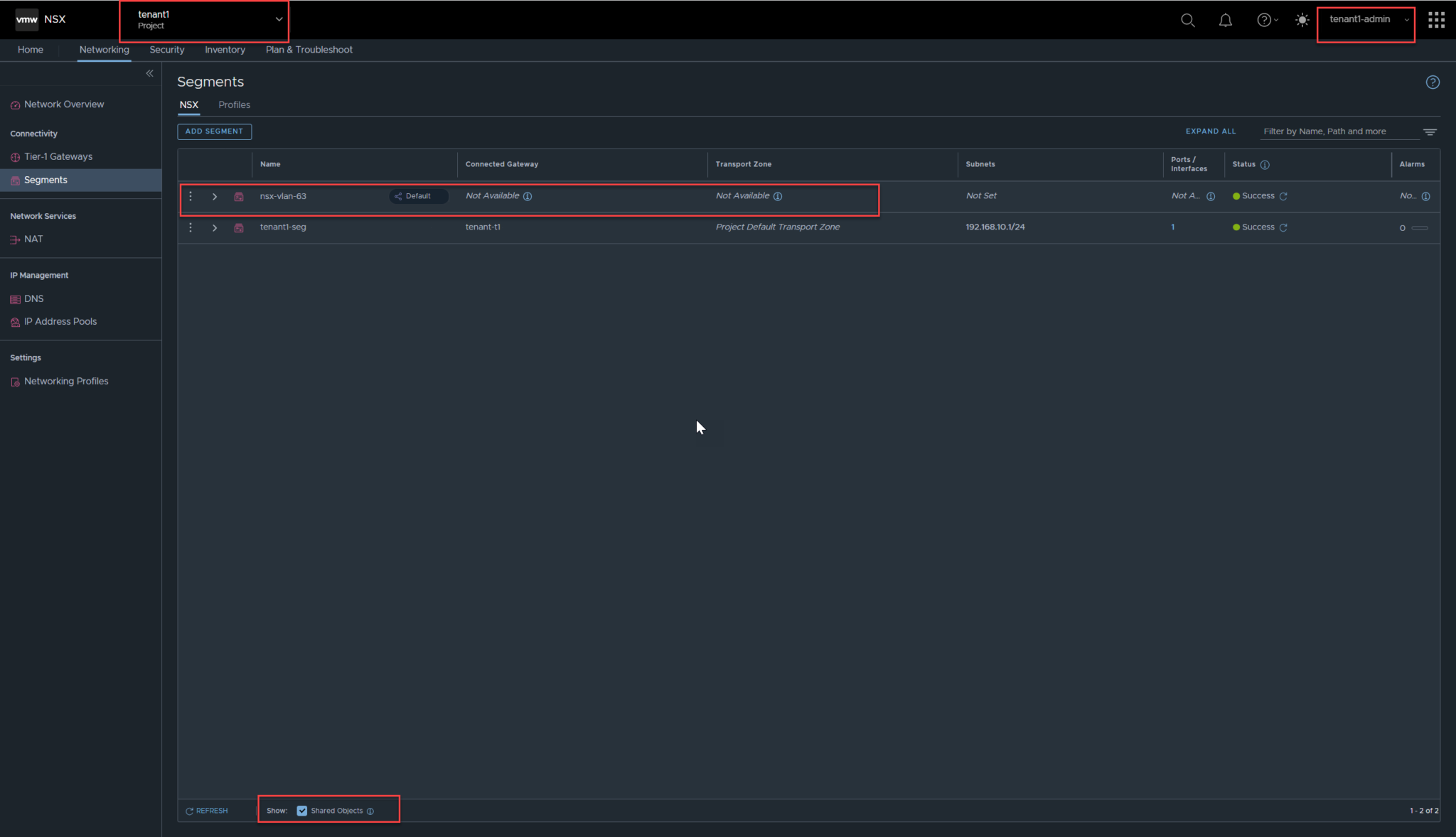Viewport: 1456px width, 837px height.
Task: Show alarms info icon for nsx-vlan-63
Action: (1425, 197)
